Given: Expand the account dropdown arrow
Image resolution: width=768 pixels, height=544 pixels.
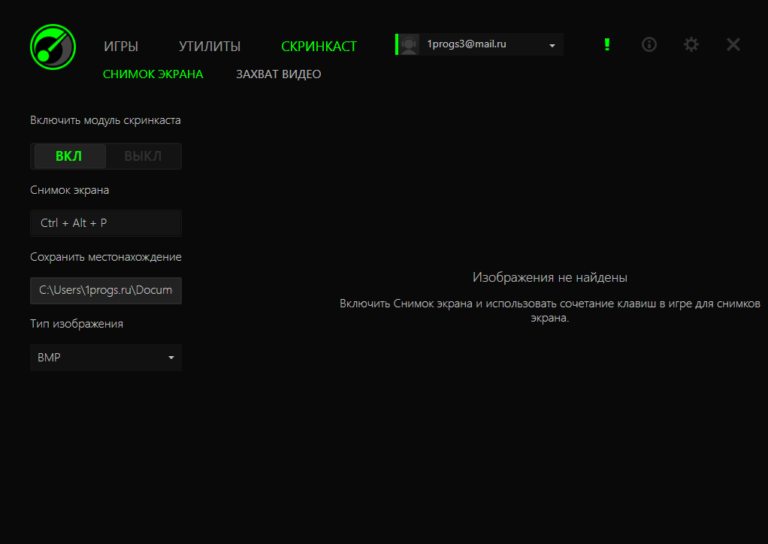Looking at the screenshot, I should click(552, 46).
